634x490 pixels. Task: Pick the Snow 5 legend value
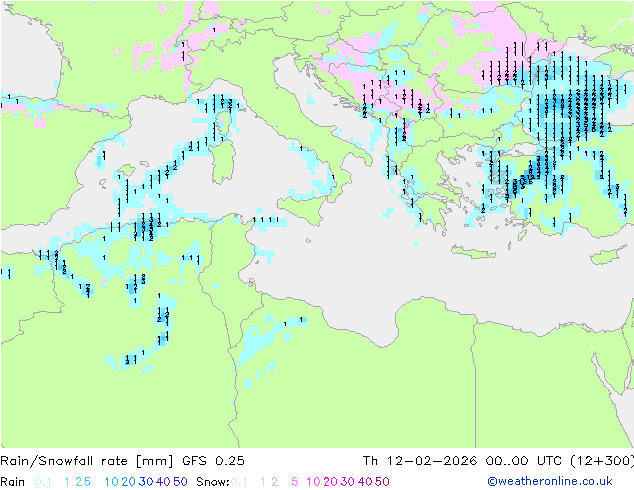pos(295,482)
